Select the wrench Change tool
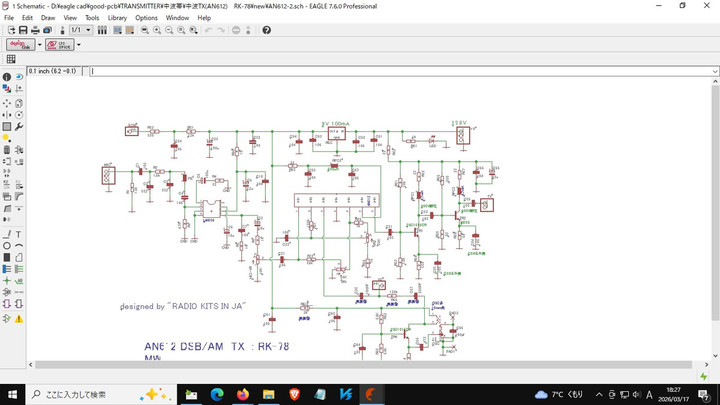The width and height of the screenshot is (720, 405). click(19, 127)
